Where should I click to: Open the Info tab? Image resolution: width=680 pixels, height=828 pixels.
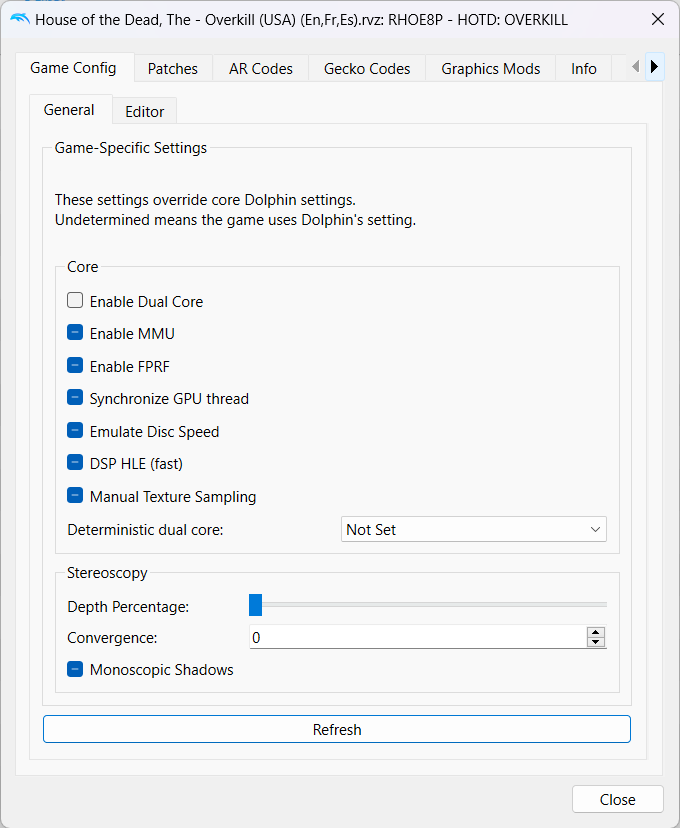(583, 69)
